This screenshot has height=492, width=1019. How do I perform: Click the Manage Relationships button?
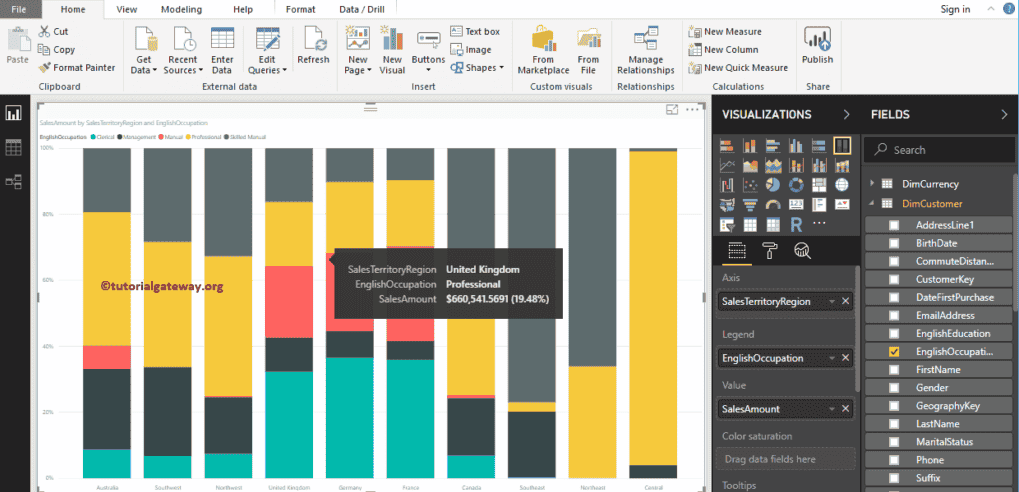(x=646, y=50)
